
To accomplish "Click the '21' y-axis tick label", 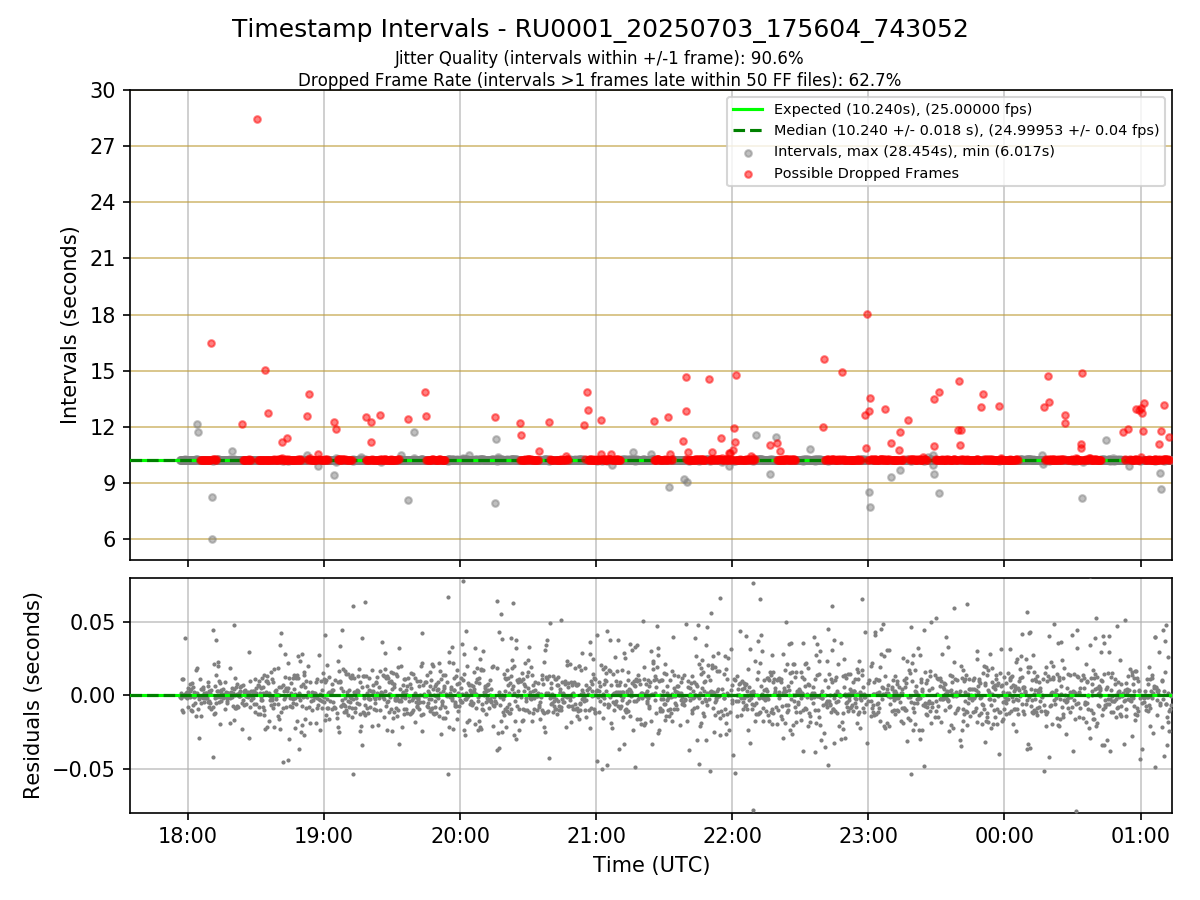I will pyautogui.click(x=105, y=258).
